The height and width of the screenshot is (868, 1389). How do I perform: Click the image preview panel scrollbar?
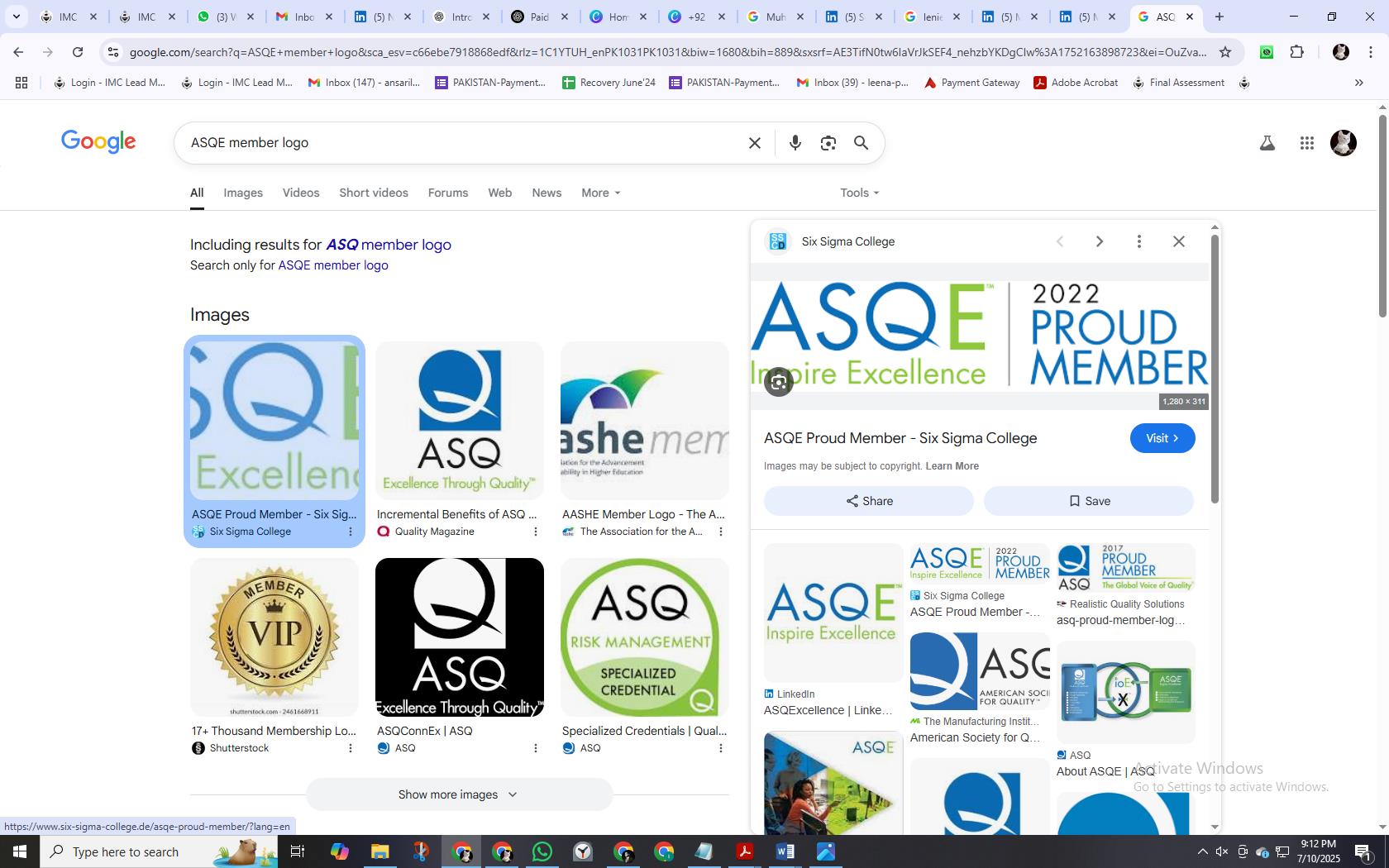(x=1215, y=369)
